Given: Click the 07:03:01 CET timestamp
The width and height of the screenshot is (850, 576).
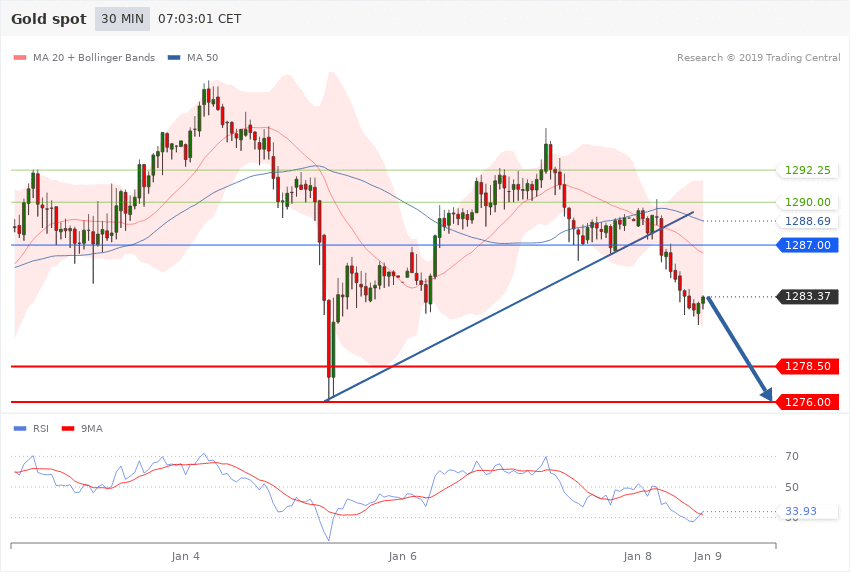Looking at the screenshot, I should pos(199,19).
